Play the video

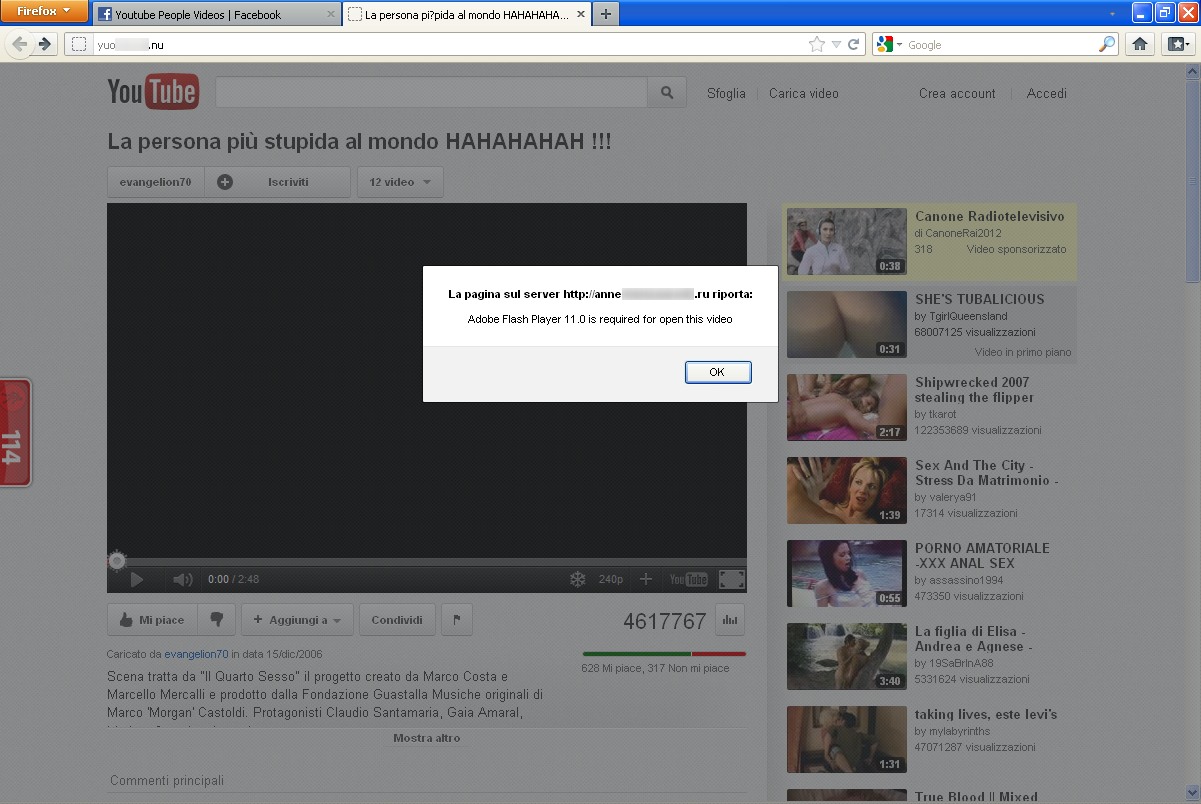pos(137,579)
